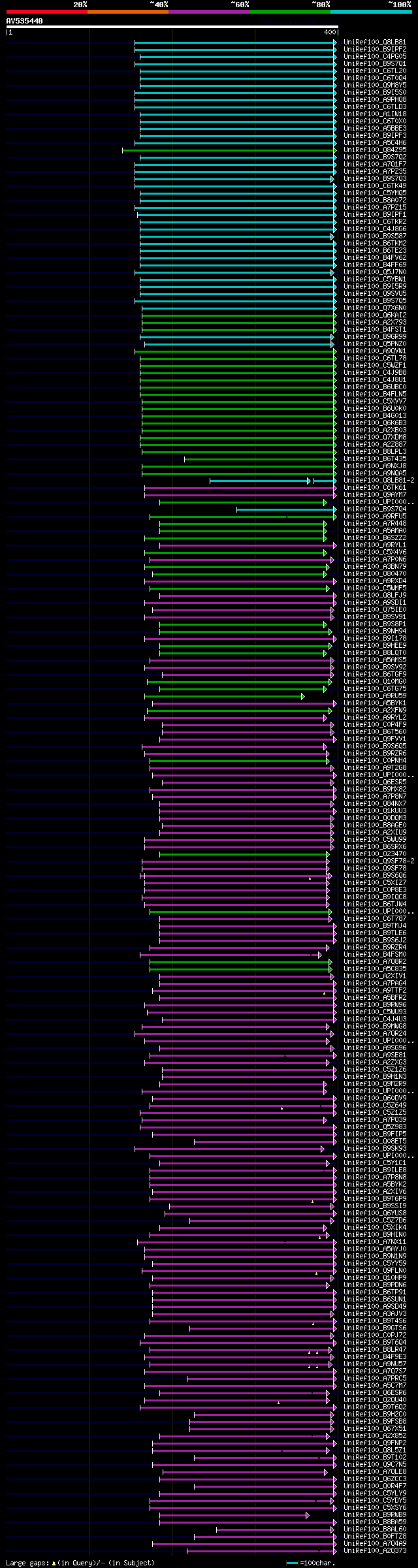
Task: Click the 100char scale legend at bottom
Action: 311,1563
